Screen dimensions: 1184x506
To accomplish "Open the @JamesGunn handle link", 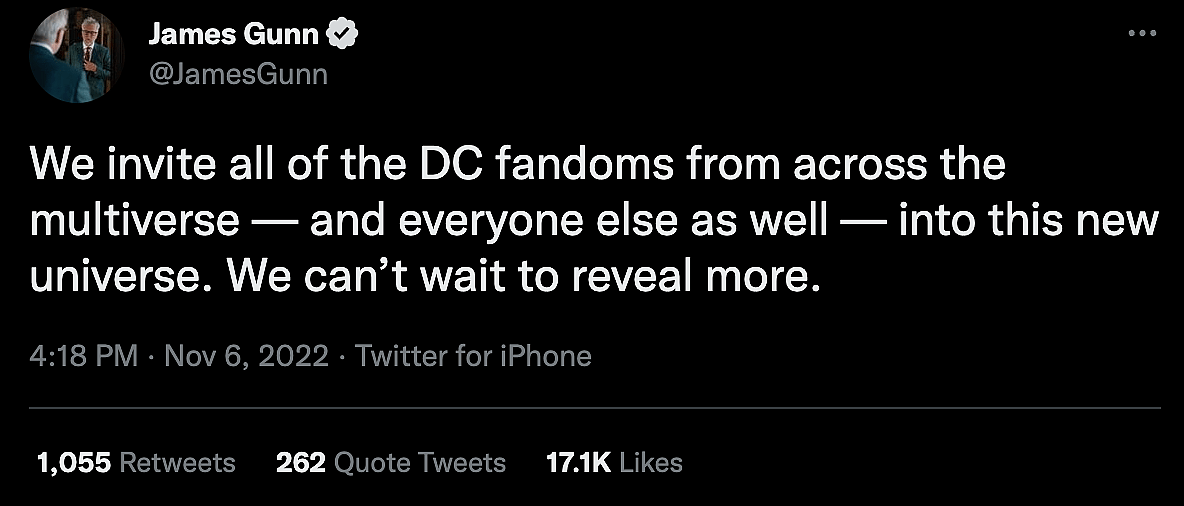I will [238, 75].
